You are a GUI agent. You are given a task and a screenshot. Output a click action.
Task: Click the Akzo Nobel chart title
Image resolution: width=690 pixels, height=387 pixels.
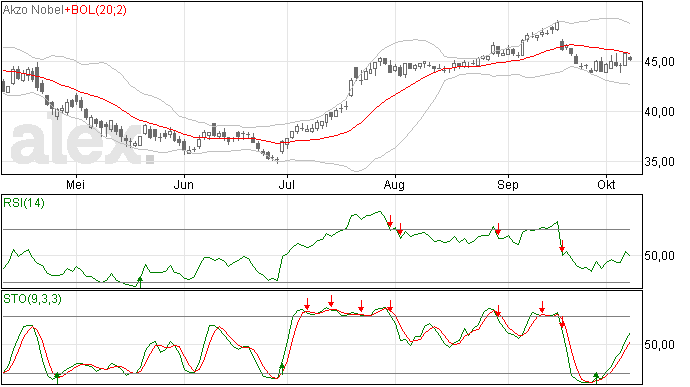33,10
